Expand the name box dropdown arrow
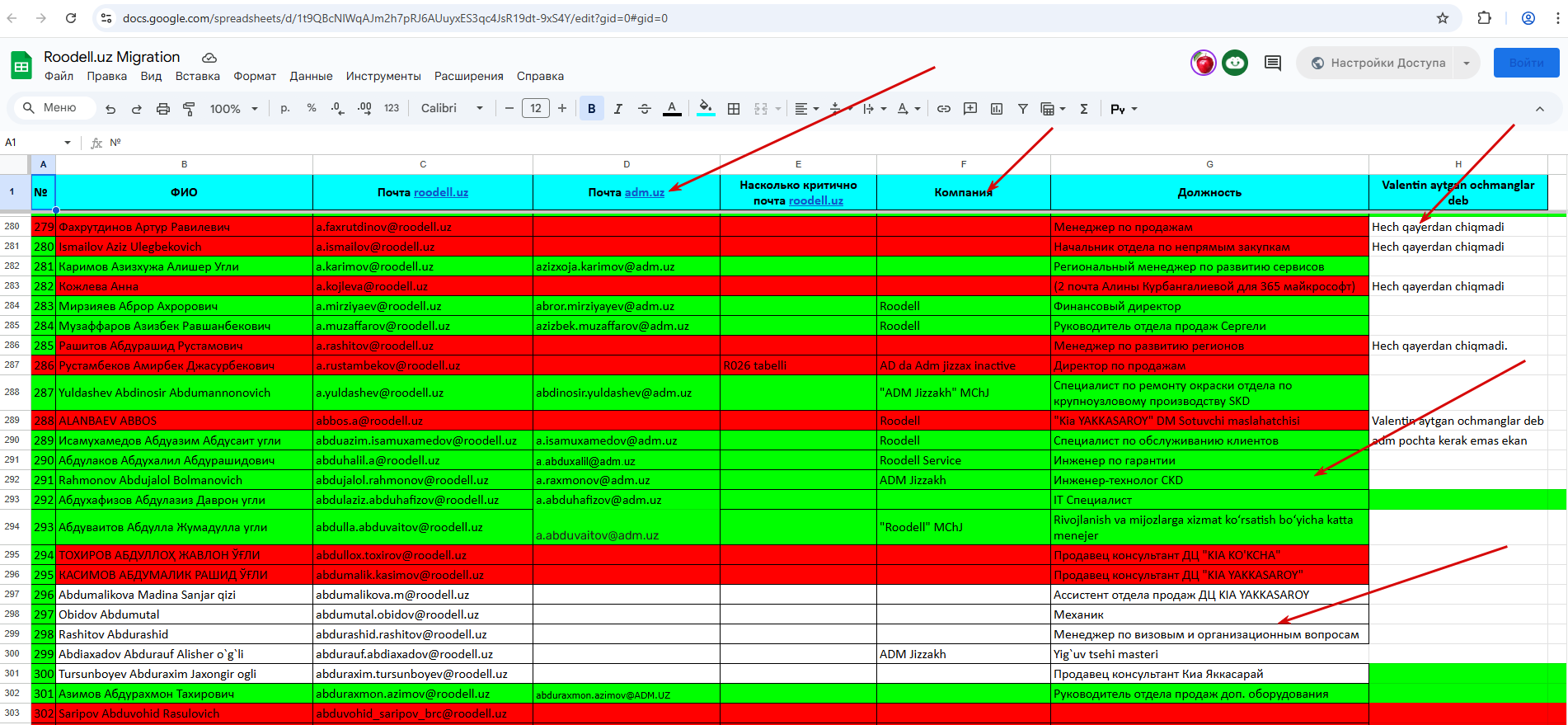1568x725 pixels. click(x=68, y=143)
